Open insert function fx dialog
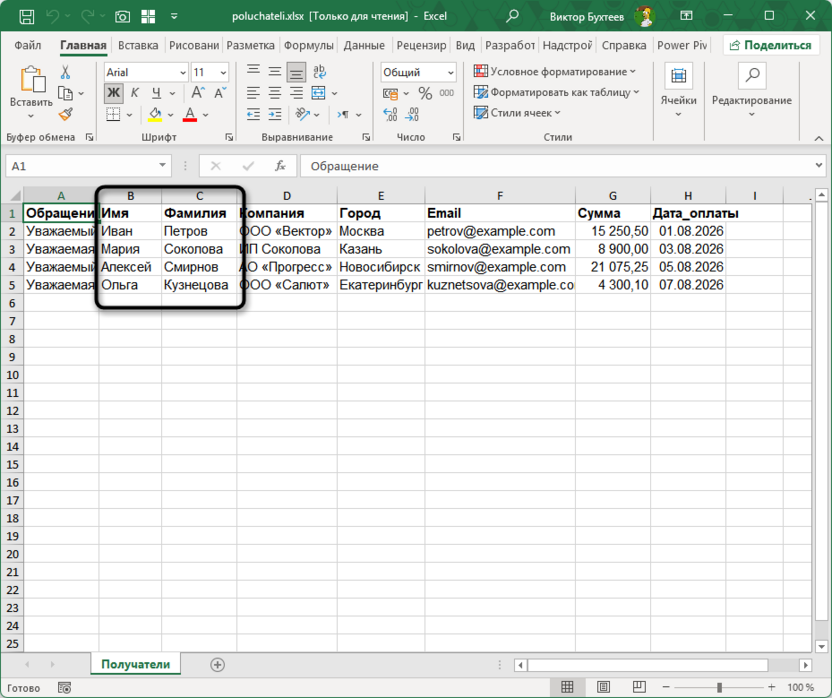Viewport: 832px width, 698px height. [280, 166]
